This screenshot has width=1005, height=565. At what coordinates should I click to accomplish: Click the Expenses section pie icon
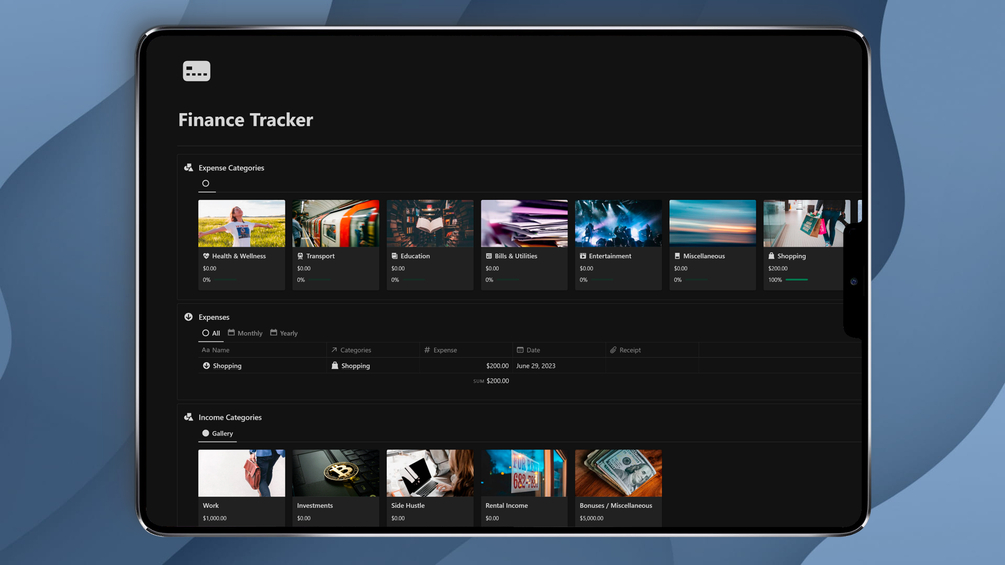pos(188,316)
